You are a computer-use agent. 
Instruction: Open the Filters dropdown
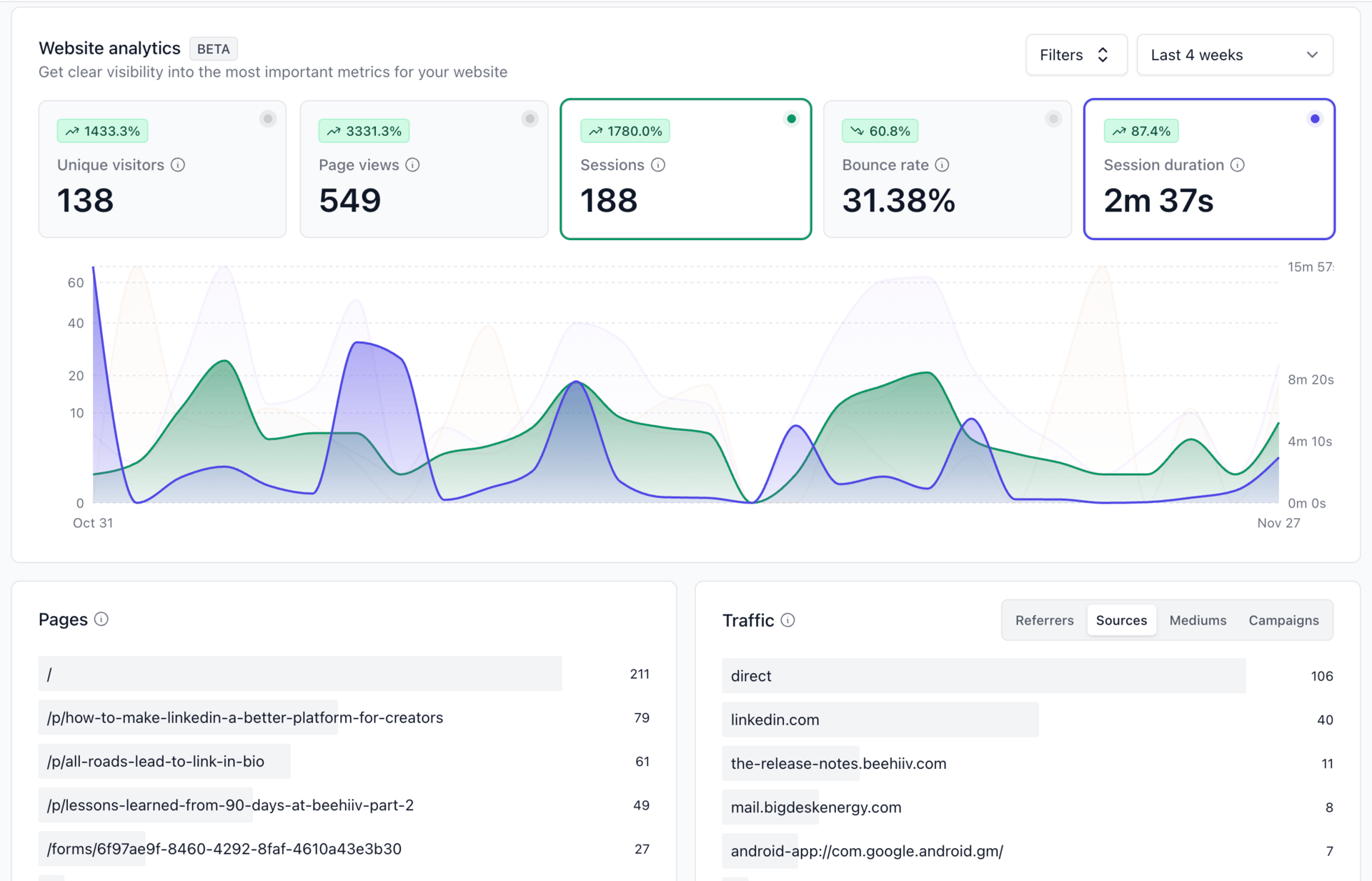coord(1075,55)
